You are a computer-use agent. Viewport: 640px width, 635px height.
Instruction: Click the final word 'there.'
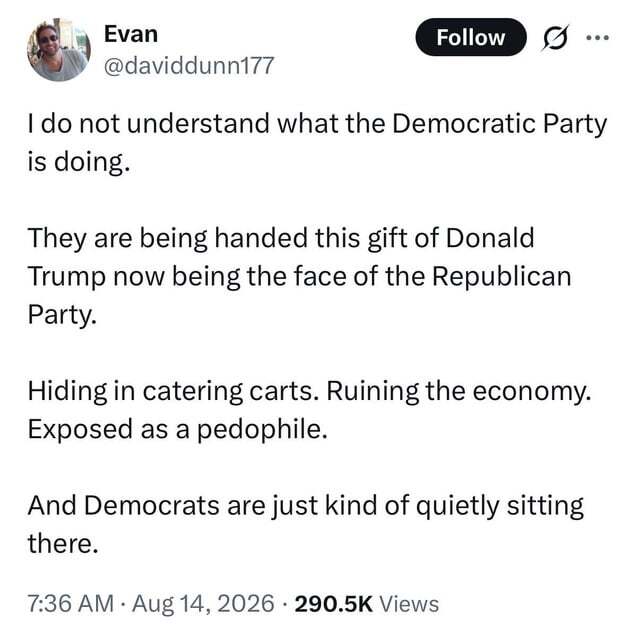coord(63,544)
